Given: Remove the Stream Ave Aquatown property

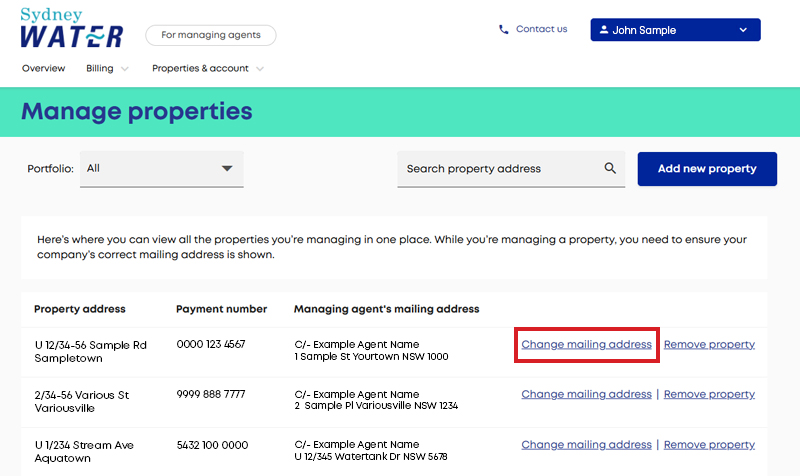Looking at the screenshot, I should (709, 445).
